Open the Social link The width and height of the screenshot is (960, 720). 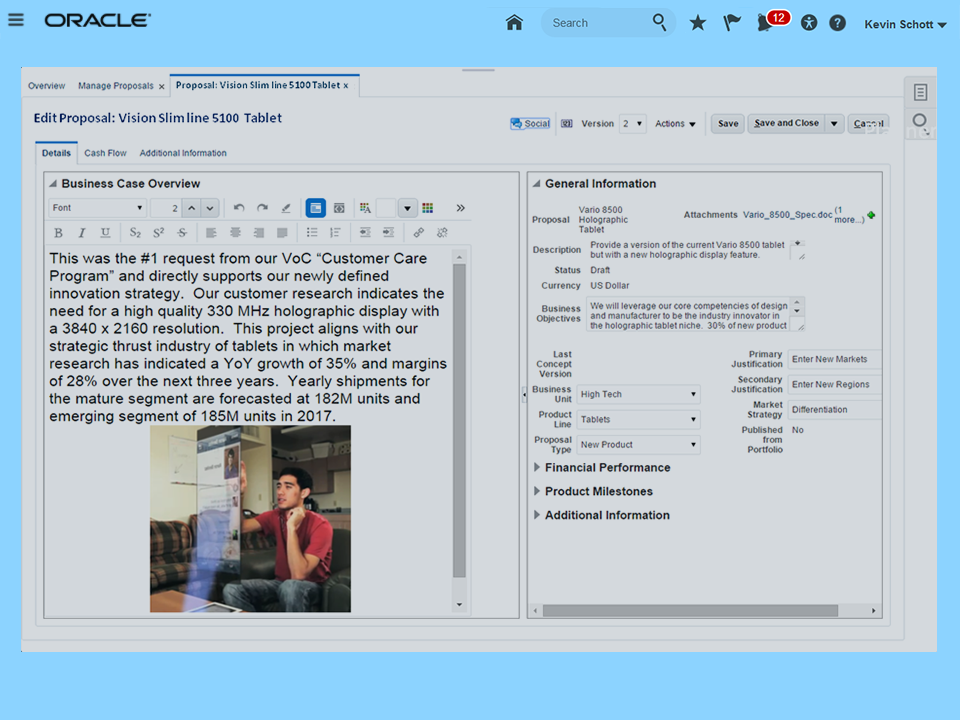point(530,124)
